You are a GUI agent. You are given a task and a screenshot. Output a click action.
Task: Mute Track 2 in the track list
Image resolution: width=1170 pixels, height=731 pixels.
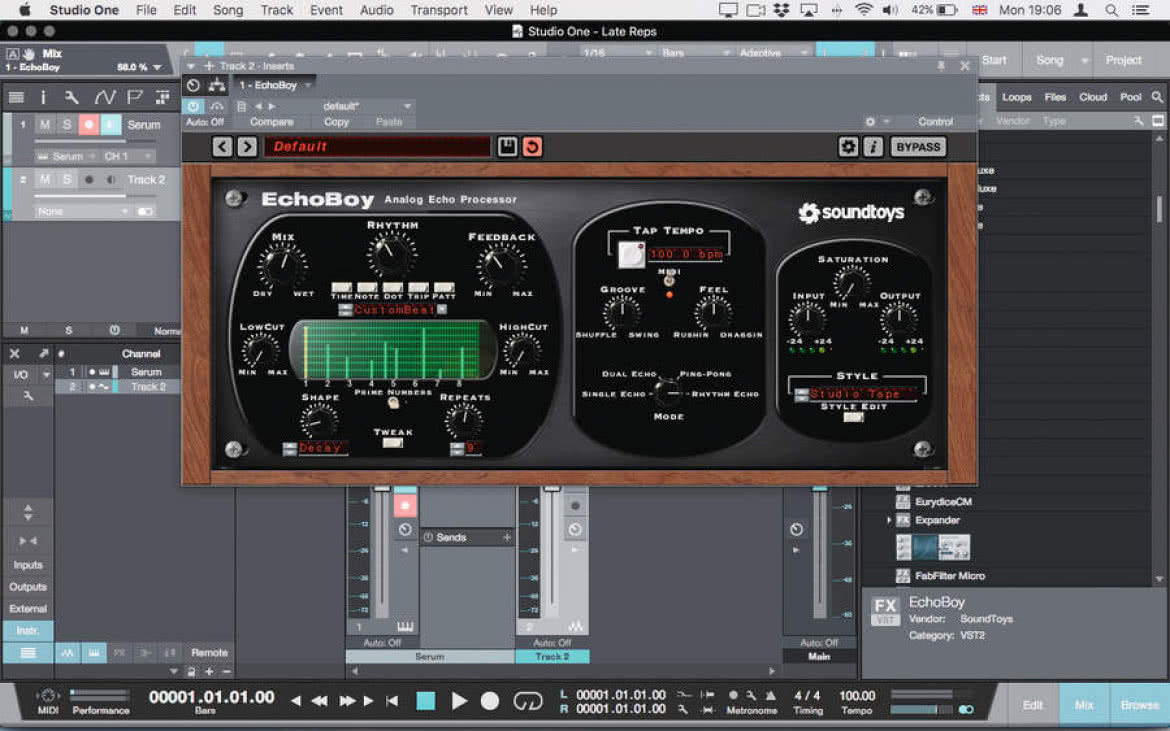pos(46,180)
